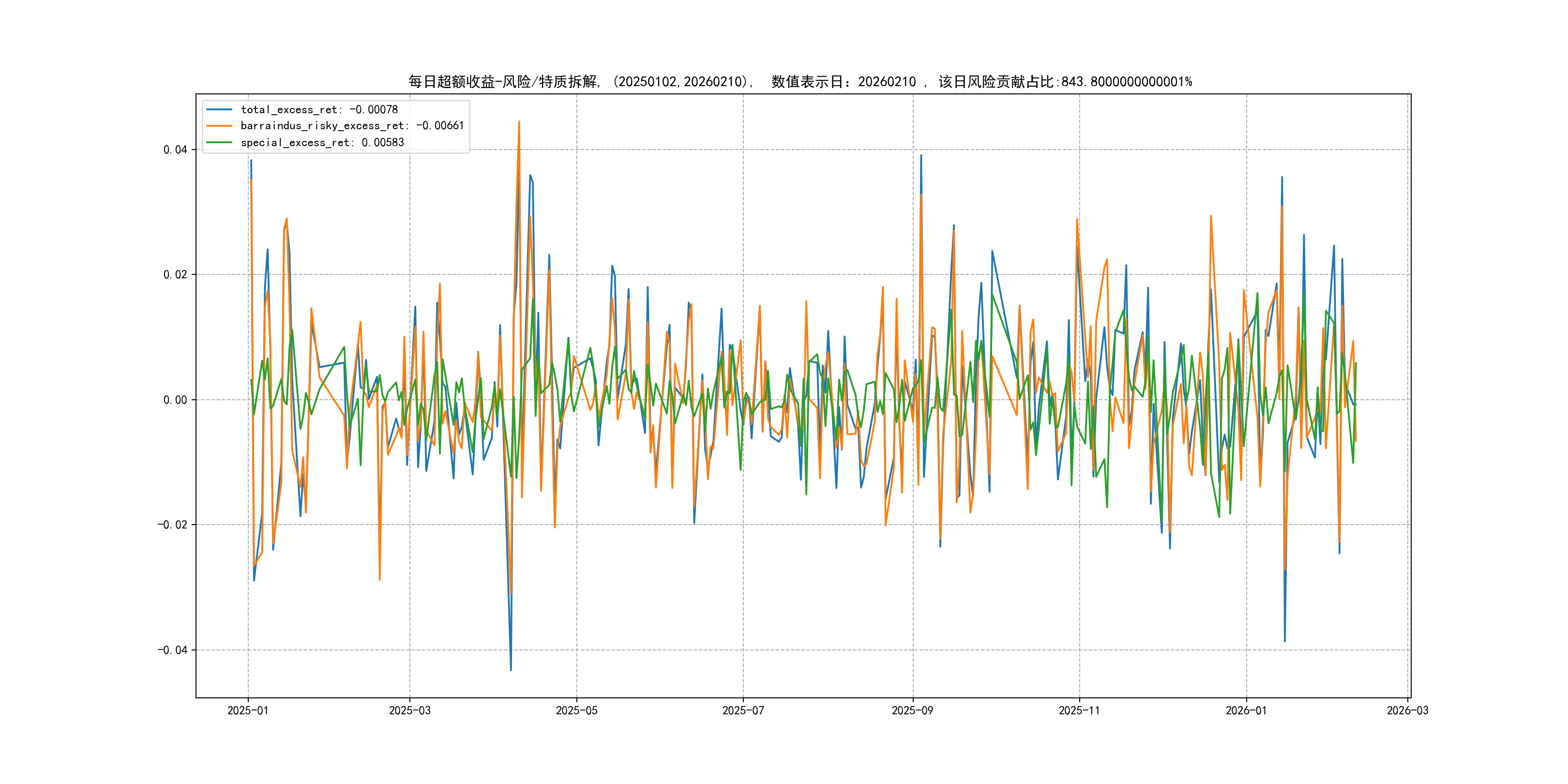Click the total_excess_ret legend label
1568x784 pixels.
coord(319,109)
